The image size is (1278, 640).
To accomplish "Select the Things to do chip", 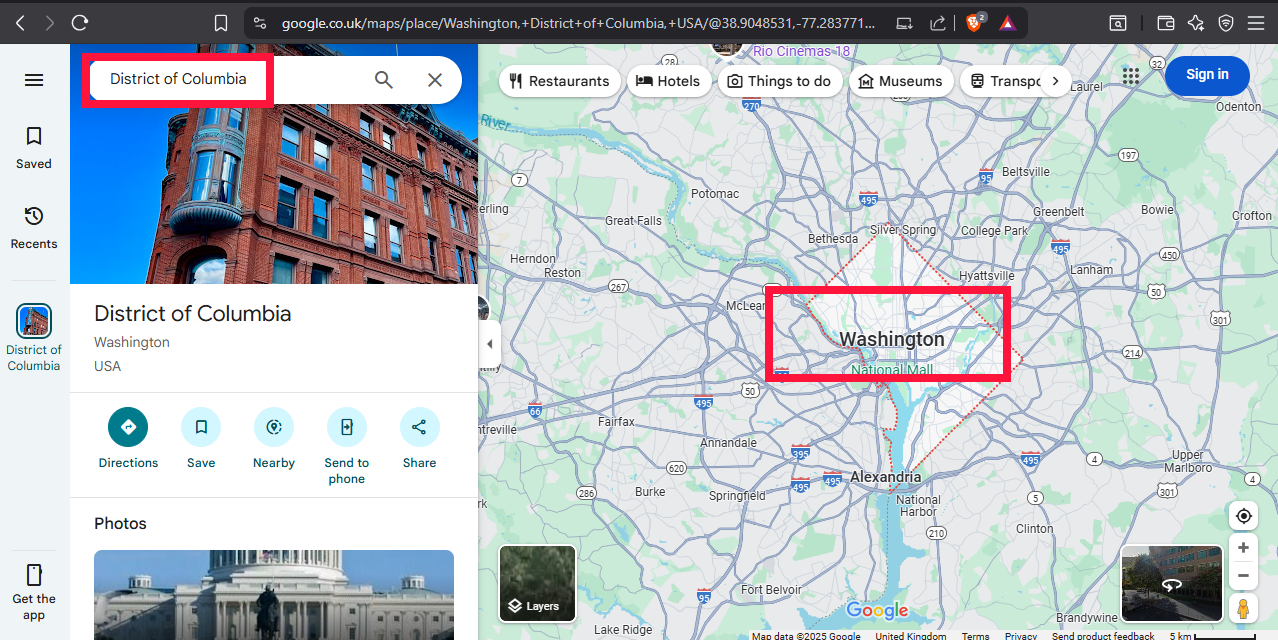I will click(x=779, y=81).
